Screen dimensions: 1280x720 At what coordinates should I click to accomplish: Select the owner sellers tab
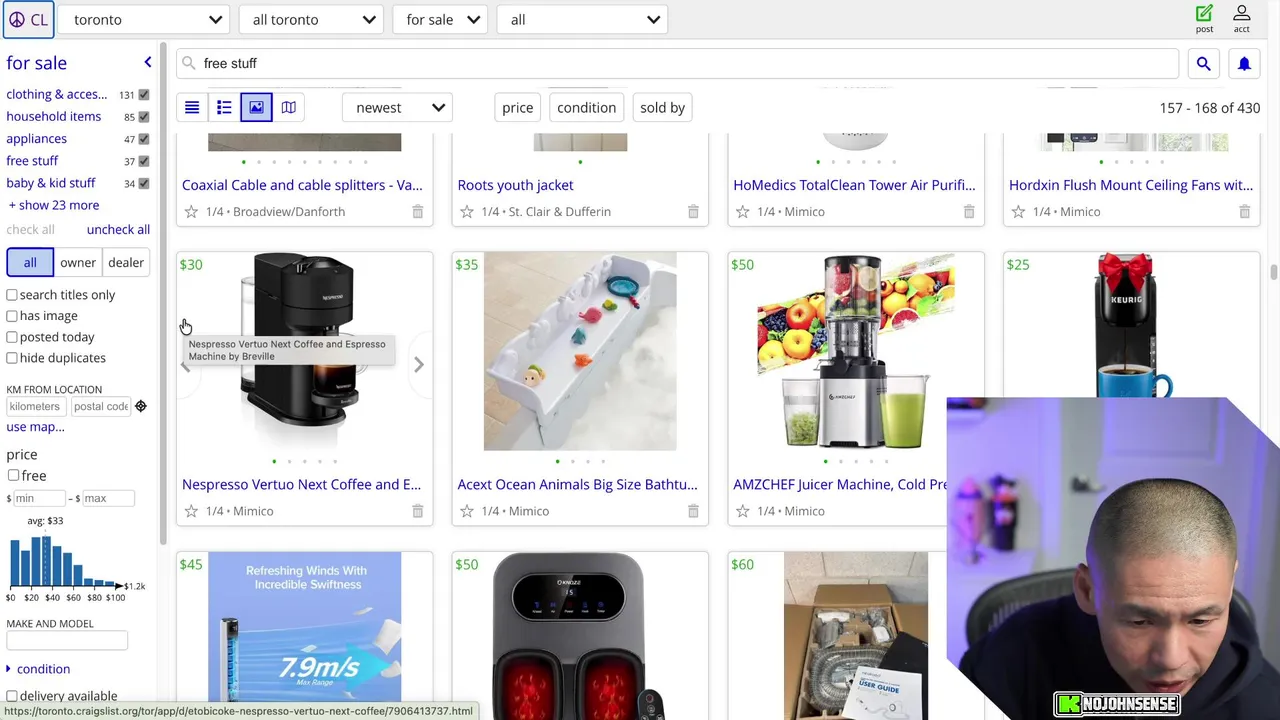78,262
